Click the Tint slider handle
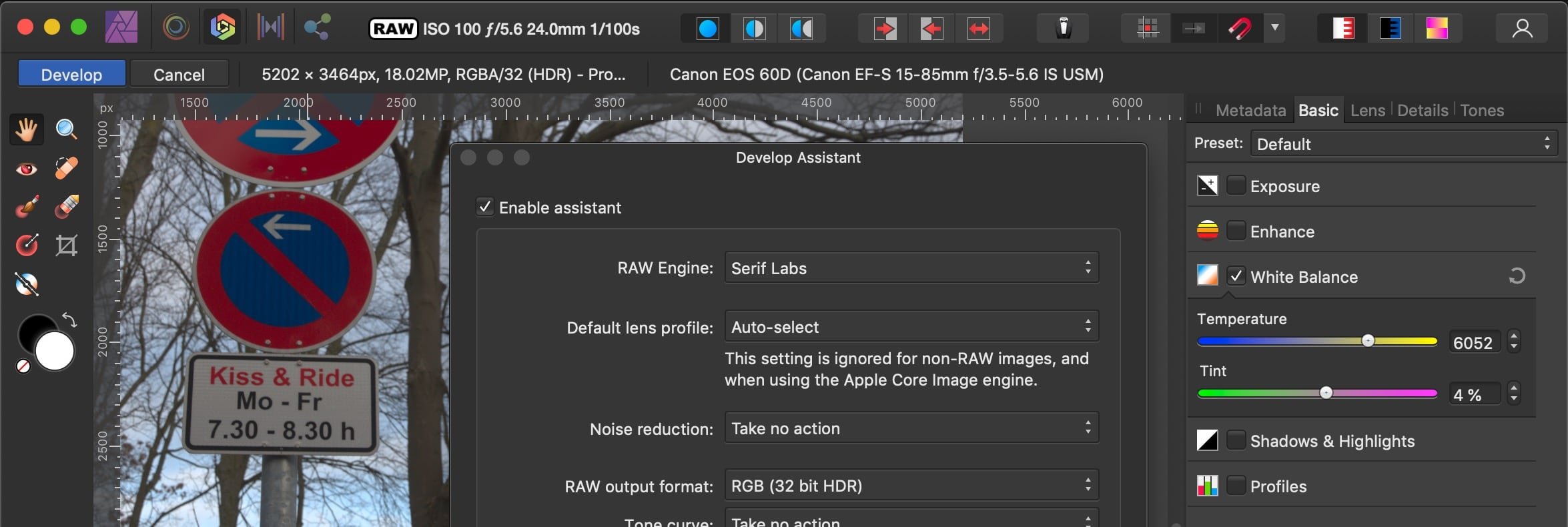Image resolution: width=1568 pixels, height=527 pixels. coord(1326,393)
